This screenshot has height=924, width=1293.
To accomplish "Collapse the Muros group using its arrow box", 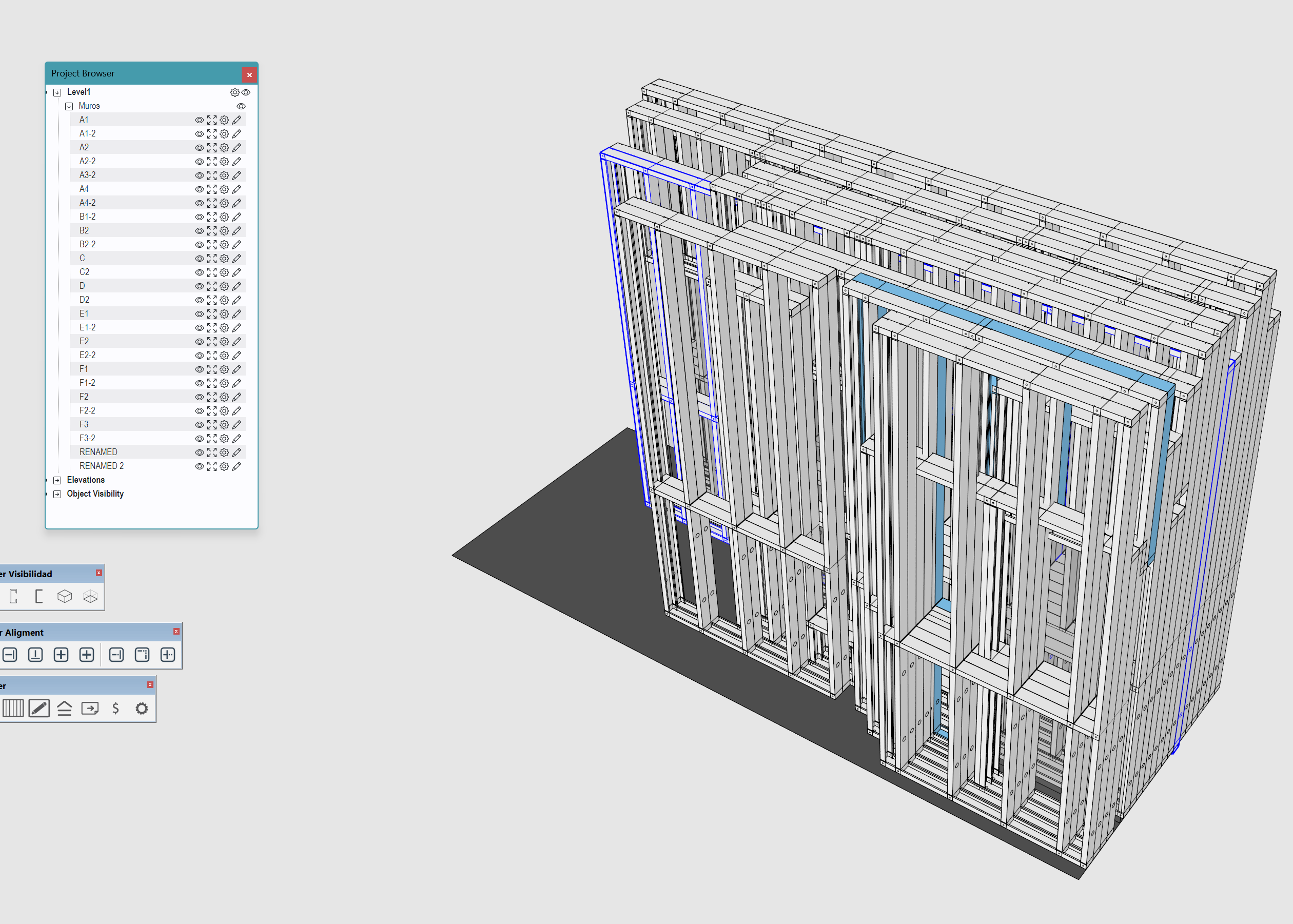I will tap(69, 105).
